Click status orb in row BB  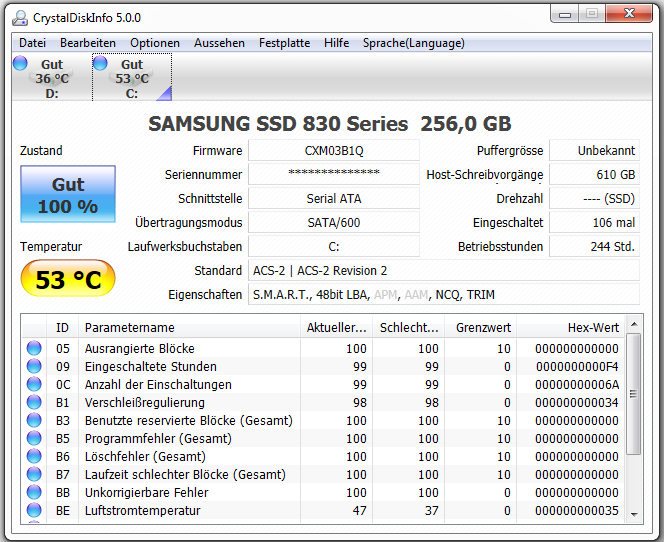point(34,492)
